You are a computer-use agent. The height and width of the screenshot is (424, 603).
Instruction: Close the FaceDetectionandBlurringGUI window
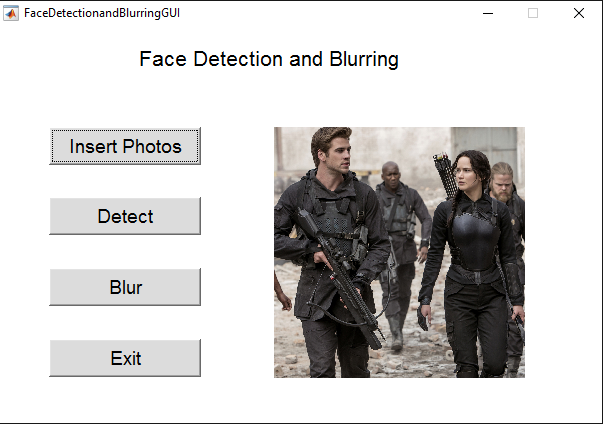coord(578,13)
